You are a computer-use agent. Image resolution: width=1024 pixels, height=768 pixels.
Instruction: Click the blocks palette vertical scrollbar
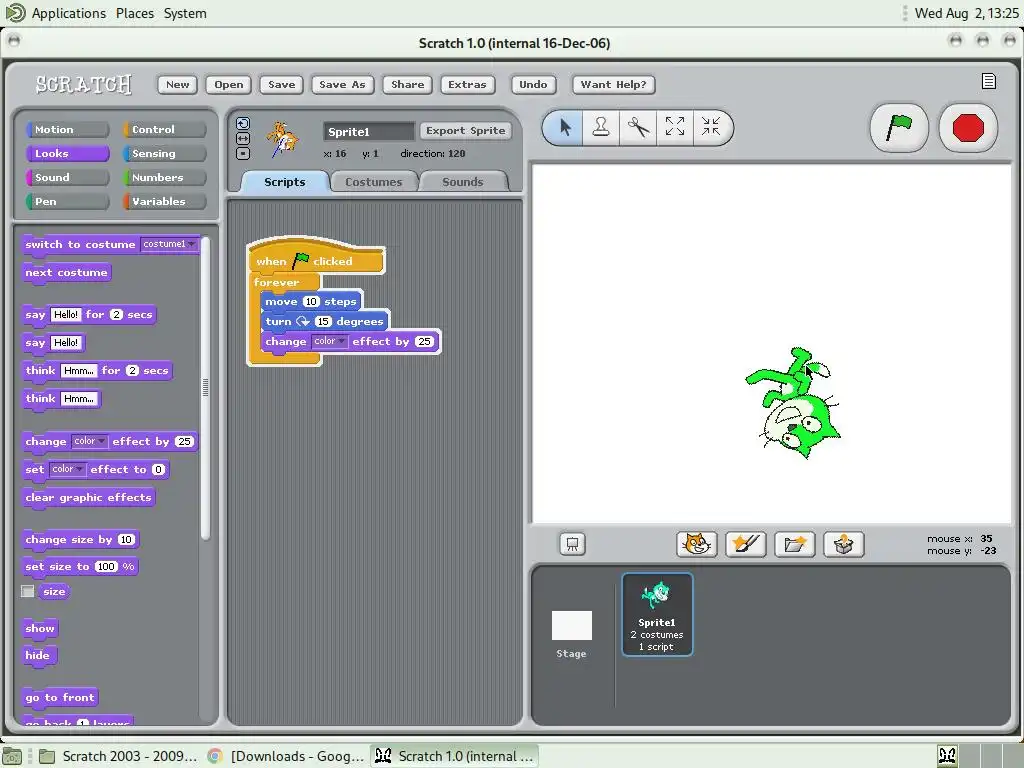205,388
